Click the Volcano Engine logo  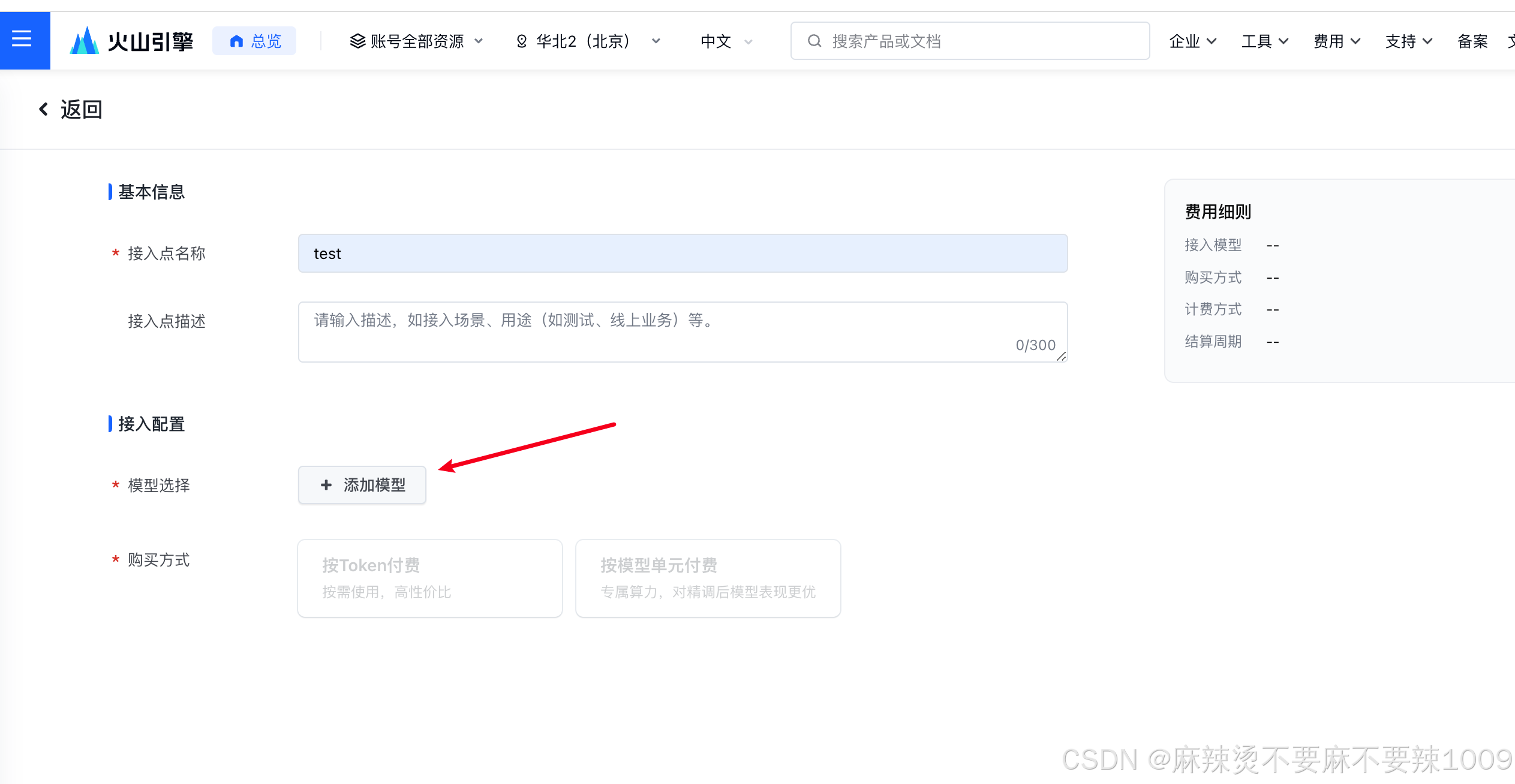131,41
